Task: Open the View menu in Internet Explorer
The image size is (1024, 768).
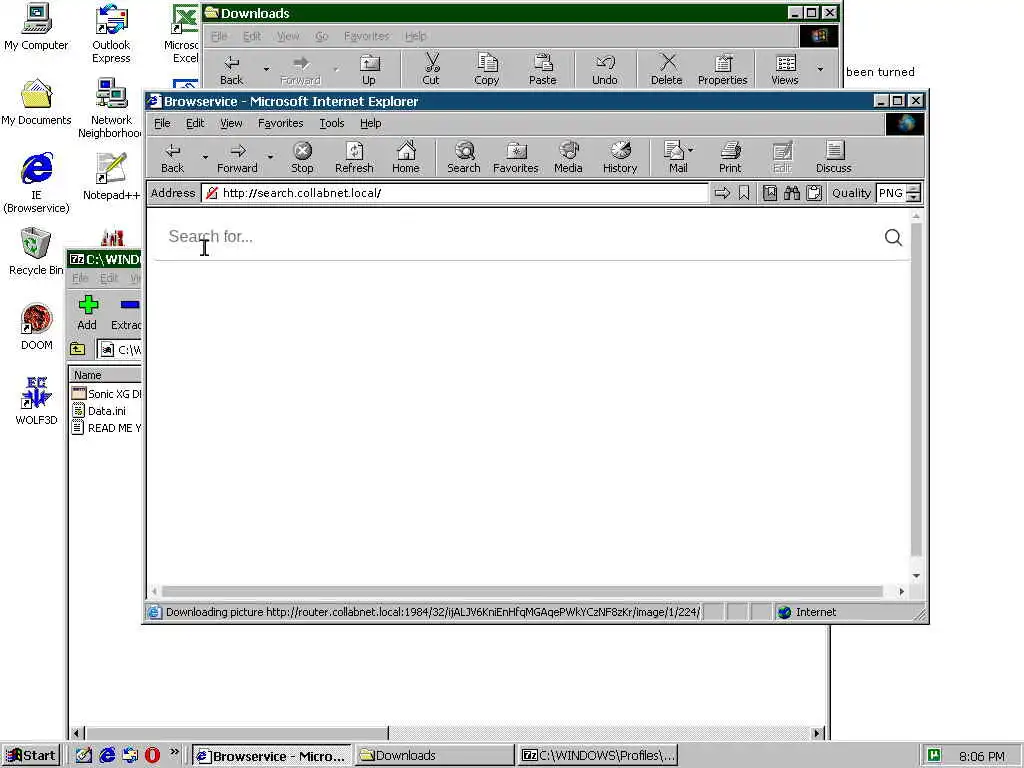Action: 231,123
